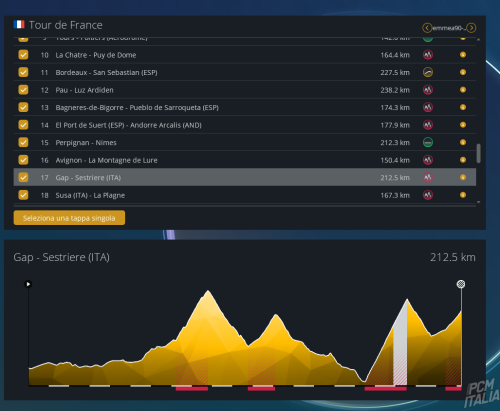This screenshot has height=411, width=500.
Task: Select stage row Pau - Luz Ardiden
Action: [245, 90]
